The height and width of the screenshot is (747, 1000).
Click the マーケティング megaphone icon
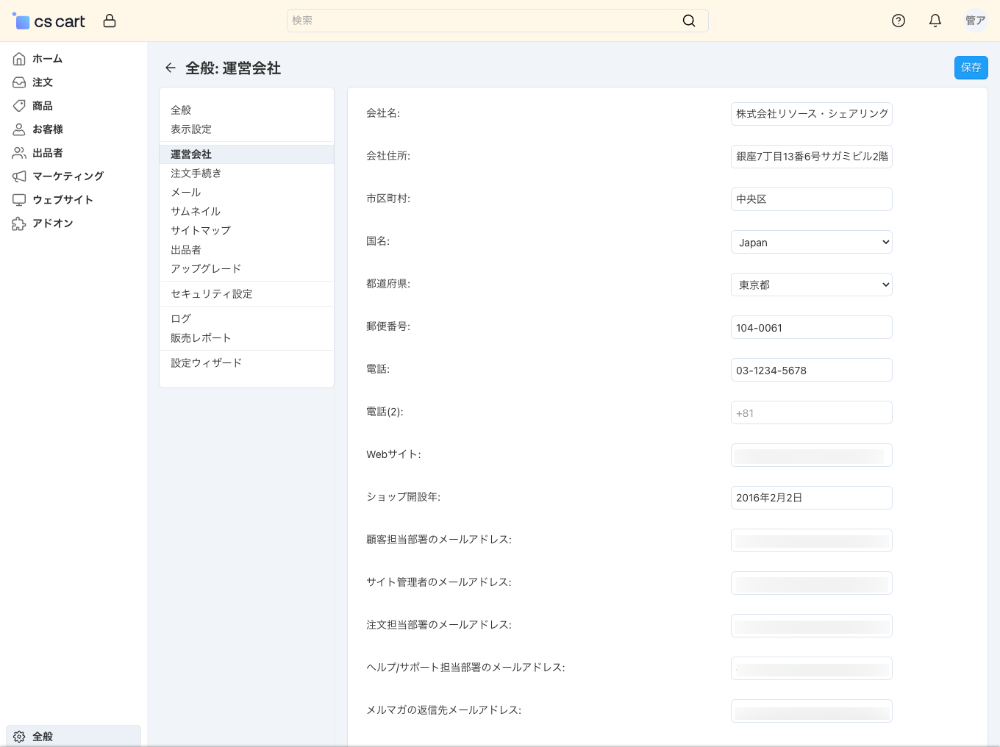(19, 176)
